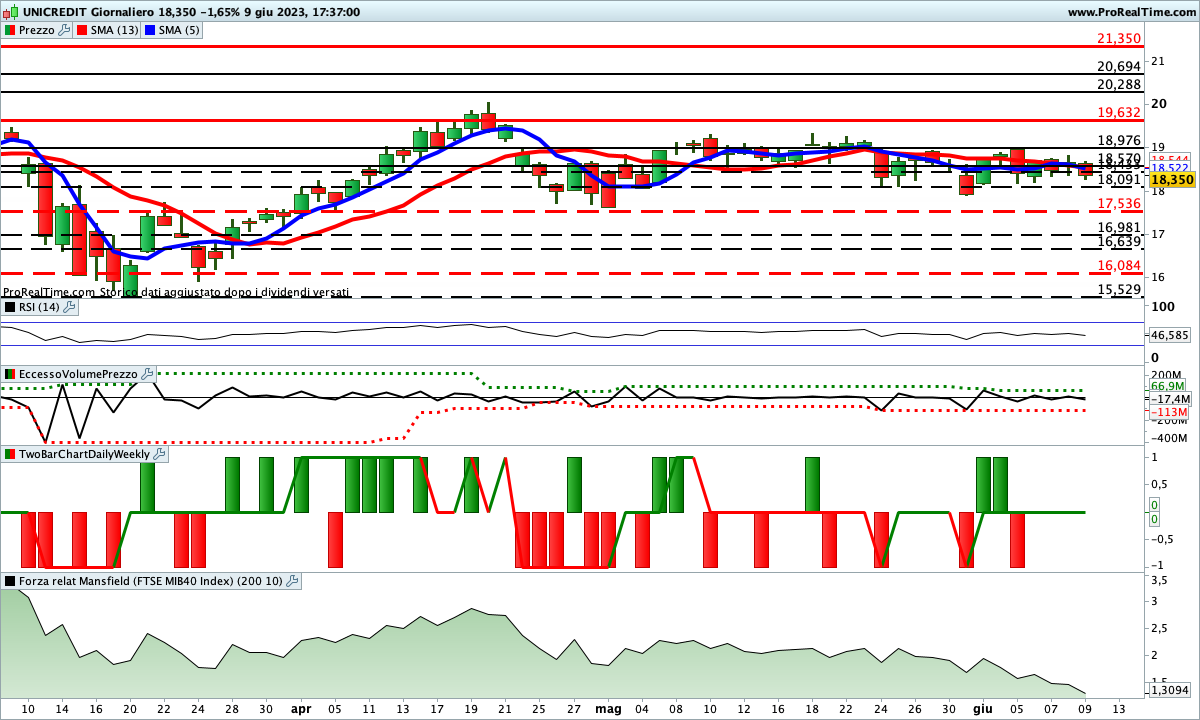Click the volume value 66,9M
Image resolution: width=1200 pixels, height=720 pixels.
(1168, 386)
